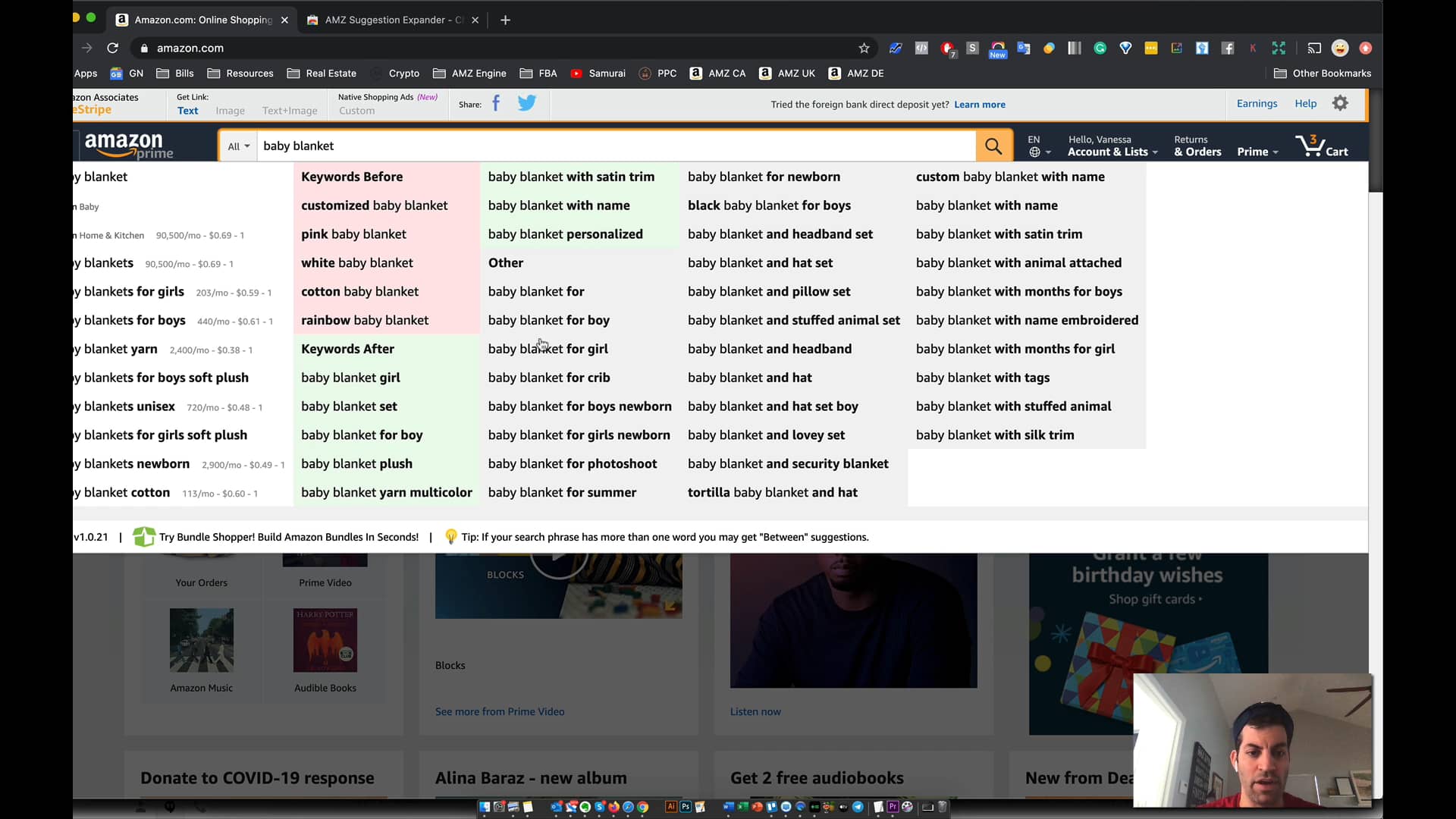Screen dimensions: 1456x819
Task: Switch Get Link to Text+Image mode
Action: click(290, 111)
